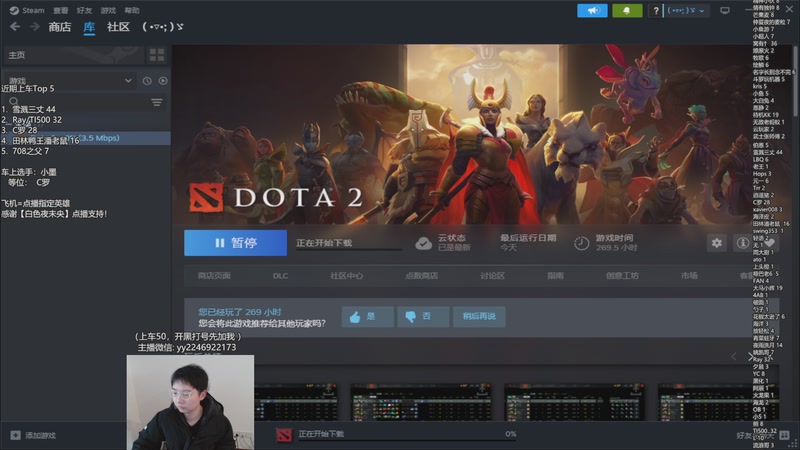Open advanced filter settings icon
Screen dimensions: 800x450
tap(157, 103)
